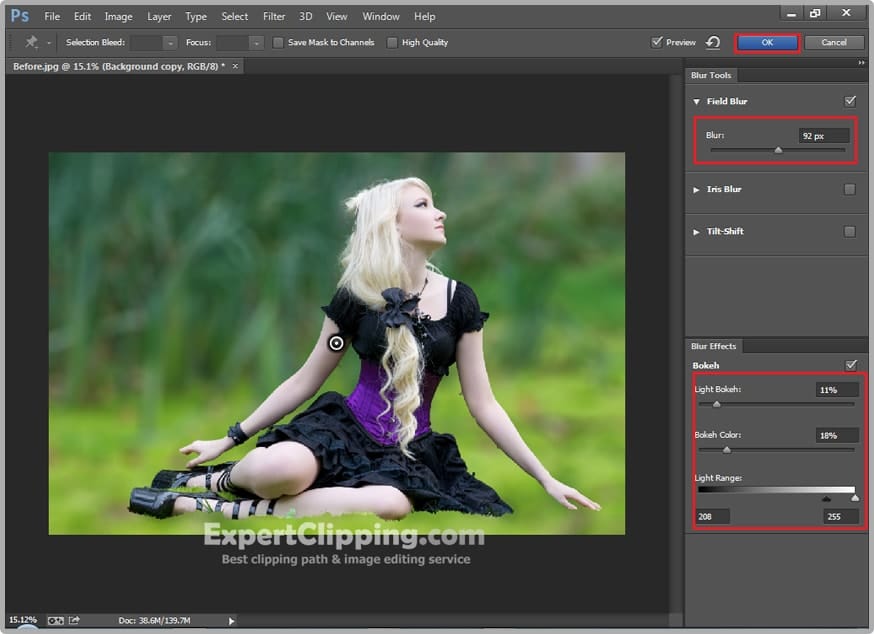Click the OK button

(767, 42)
